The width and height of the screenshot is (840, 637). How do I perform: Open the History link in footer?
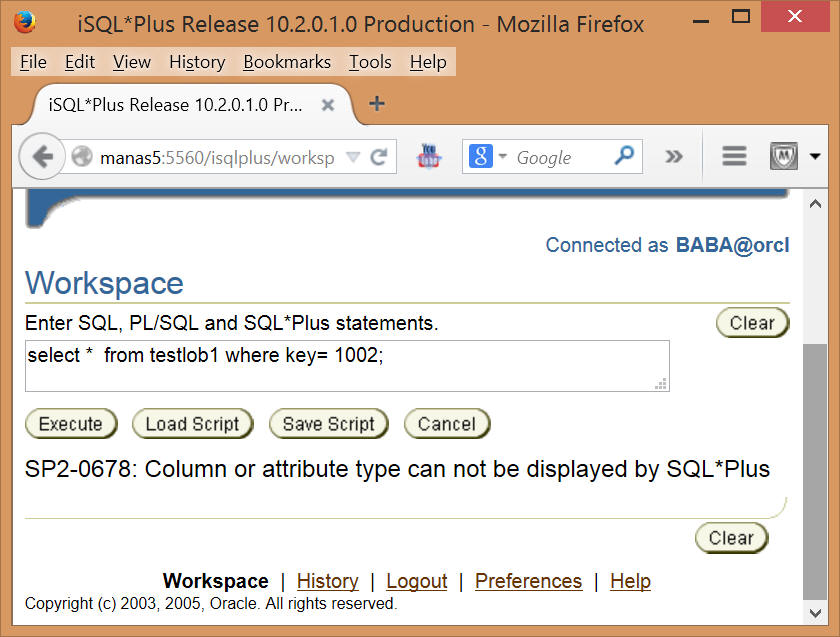[x=327, y=581]
